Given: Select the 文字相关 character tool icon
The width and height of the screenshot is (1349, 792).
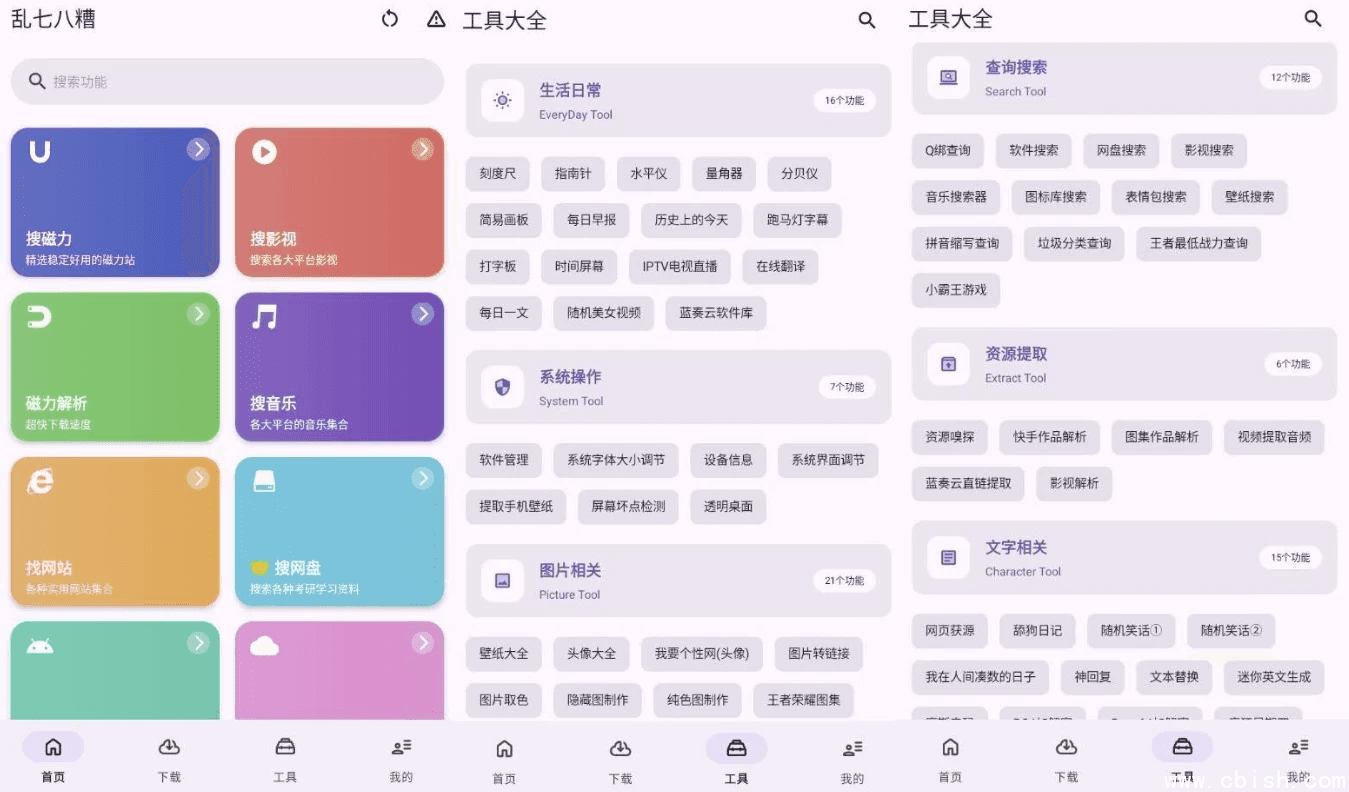Looking at the screenshot, I should pyautogui.click(x=948, y=557).
